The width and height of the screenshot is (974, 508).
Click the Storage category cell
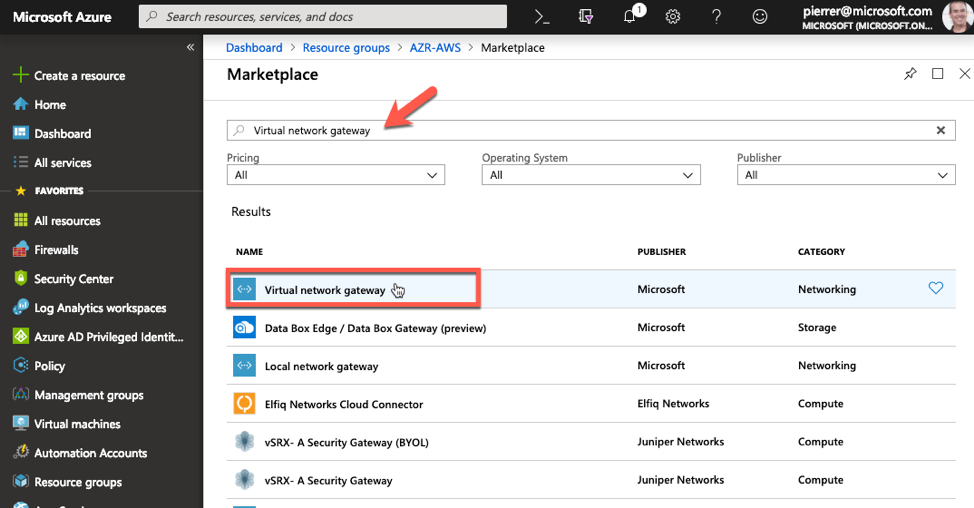click(817, 327)
